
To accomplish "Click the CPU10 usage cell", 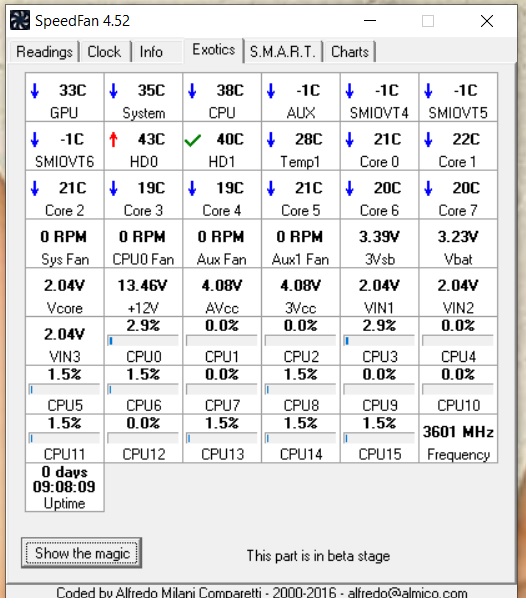I will click(x=458, y=390).
